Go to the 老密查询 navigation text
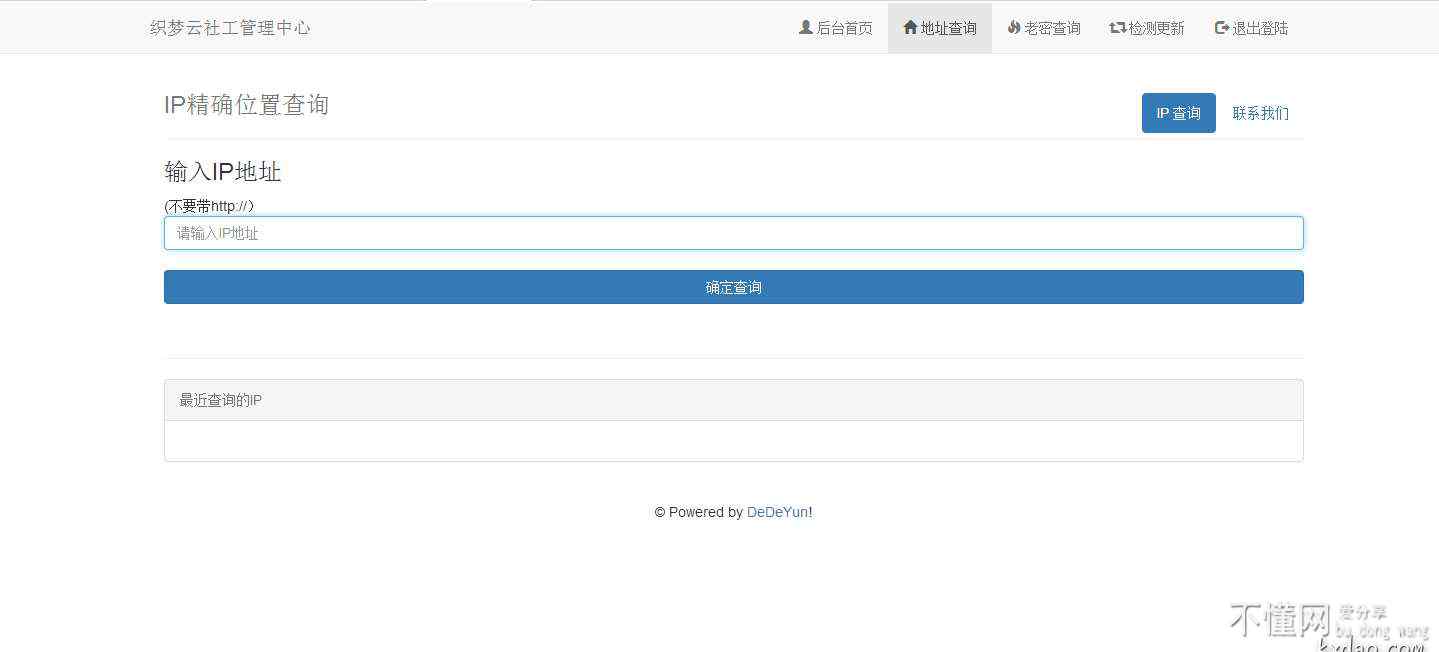 (1052, 28)
